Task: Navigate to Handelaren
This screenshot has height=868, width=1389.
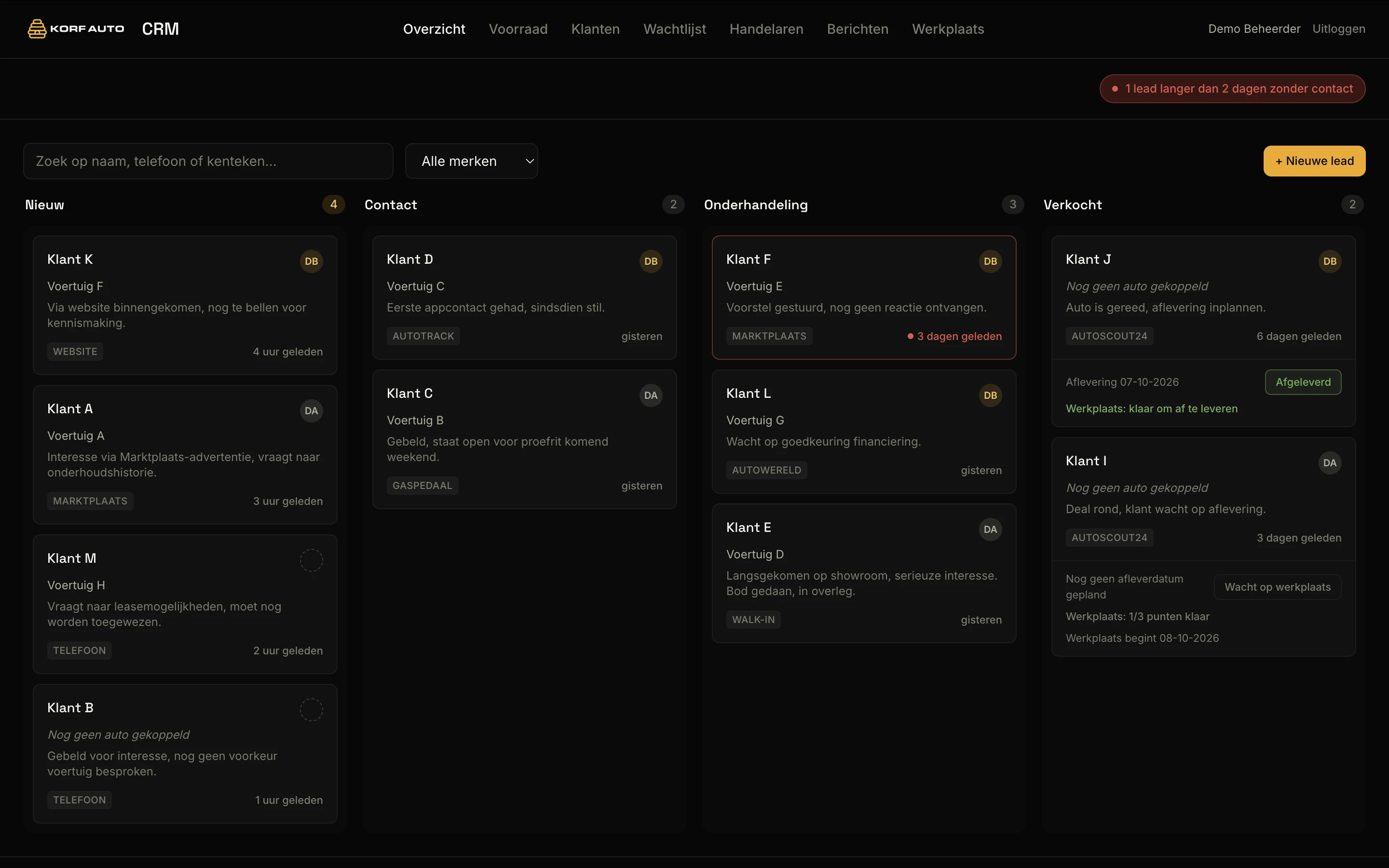Action: [x=766, y=29]
